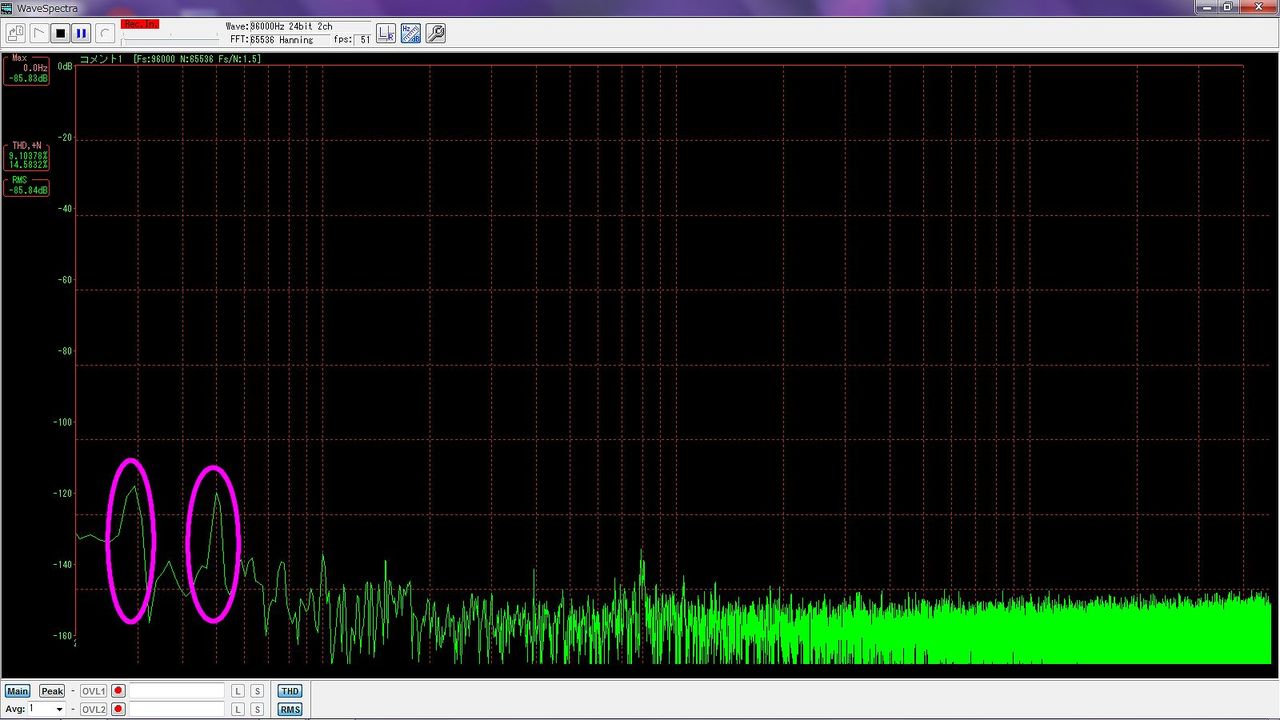Viewport: 1280px width, 720px height.
Task: Open the Hz/dB axis scale icon
Action: [x=411, y=33]
